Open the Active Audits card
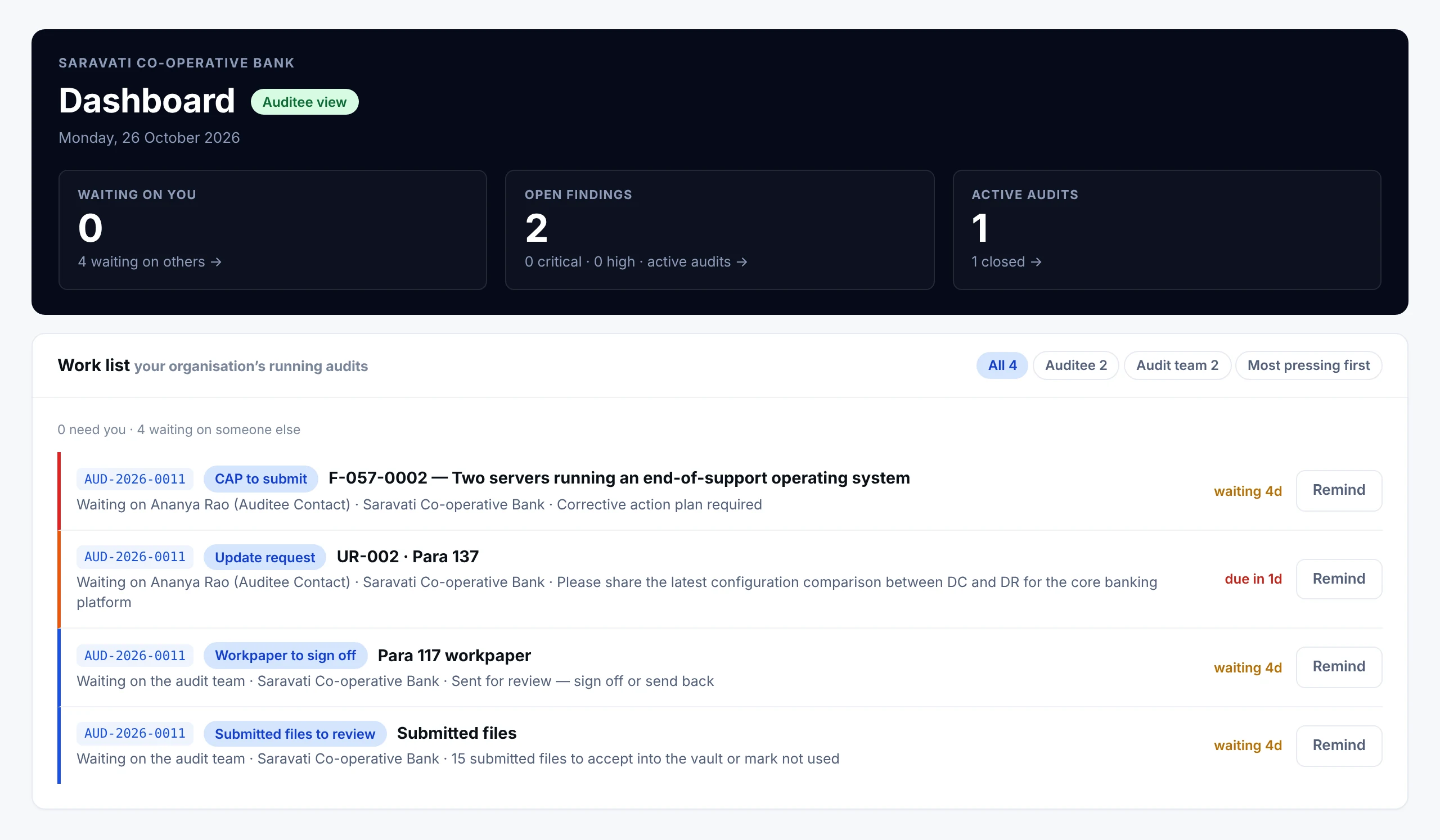Viewport: 1440px width, 840px height. [x=1166, y=230]
